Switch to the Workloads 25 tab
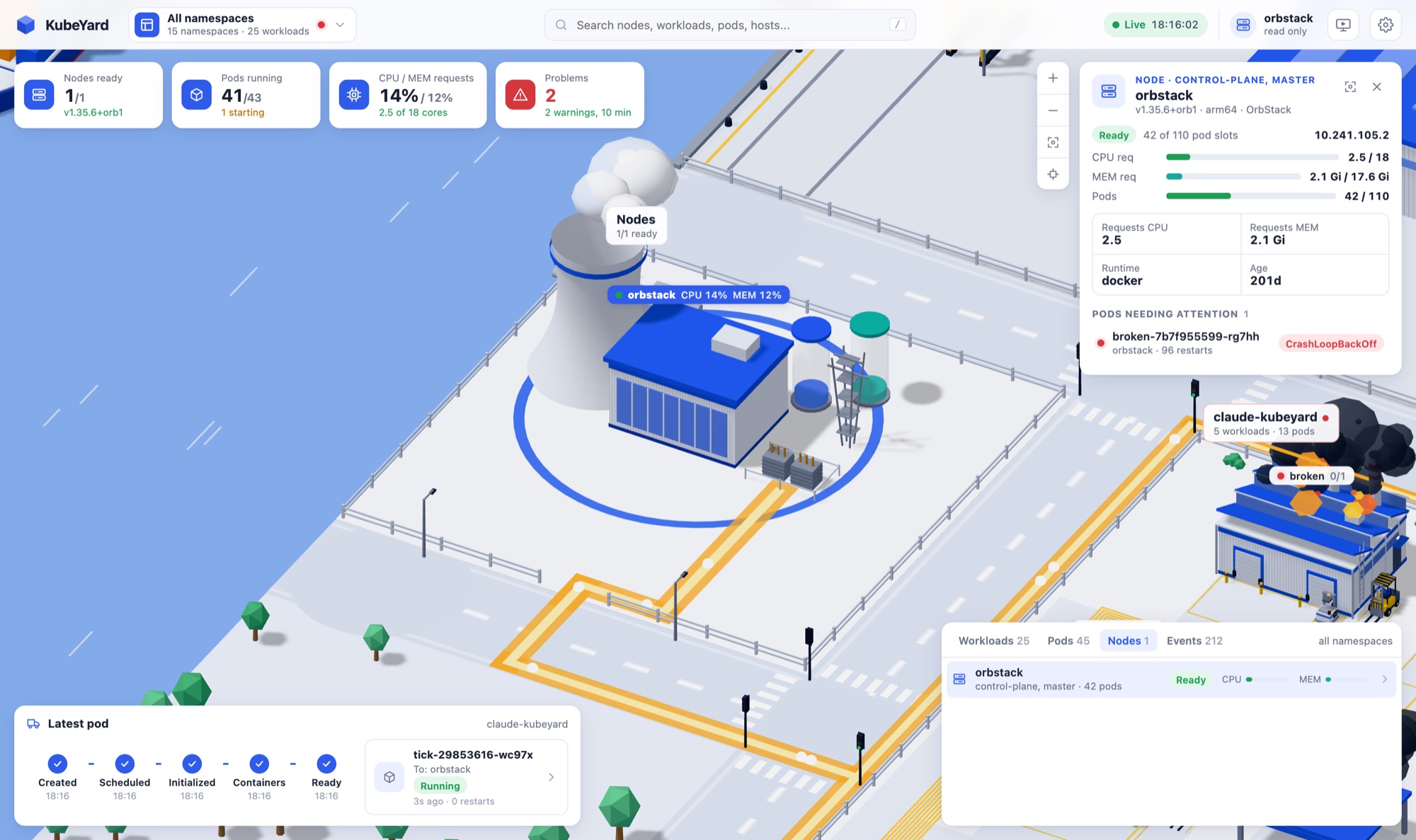The width and height of the screenshot is (1416, 840). point(993,640)
